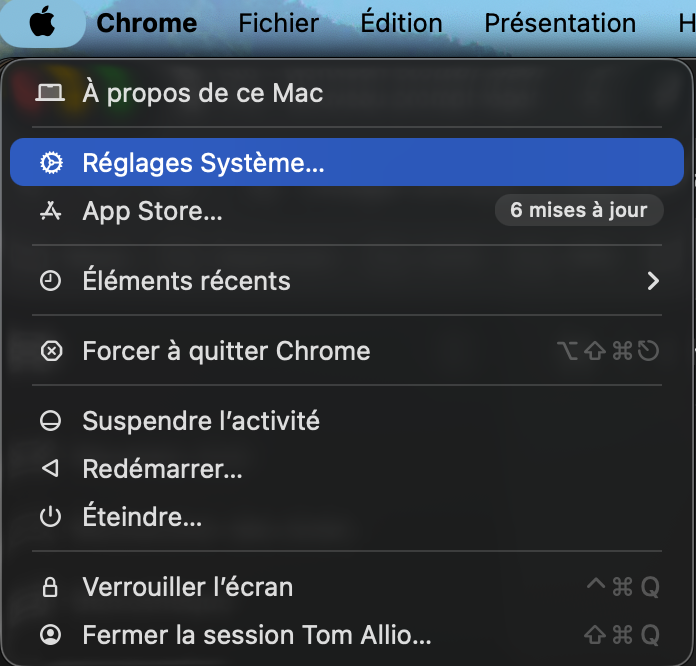Click the Apple logo menu icon
The image size is (696, 666).
click(x=42, y=23)
